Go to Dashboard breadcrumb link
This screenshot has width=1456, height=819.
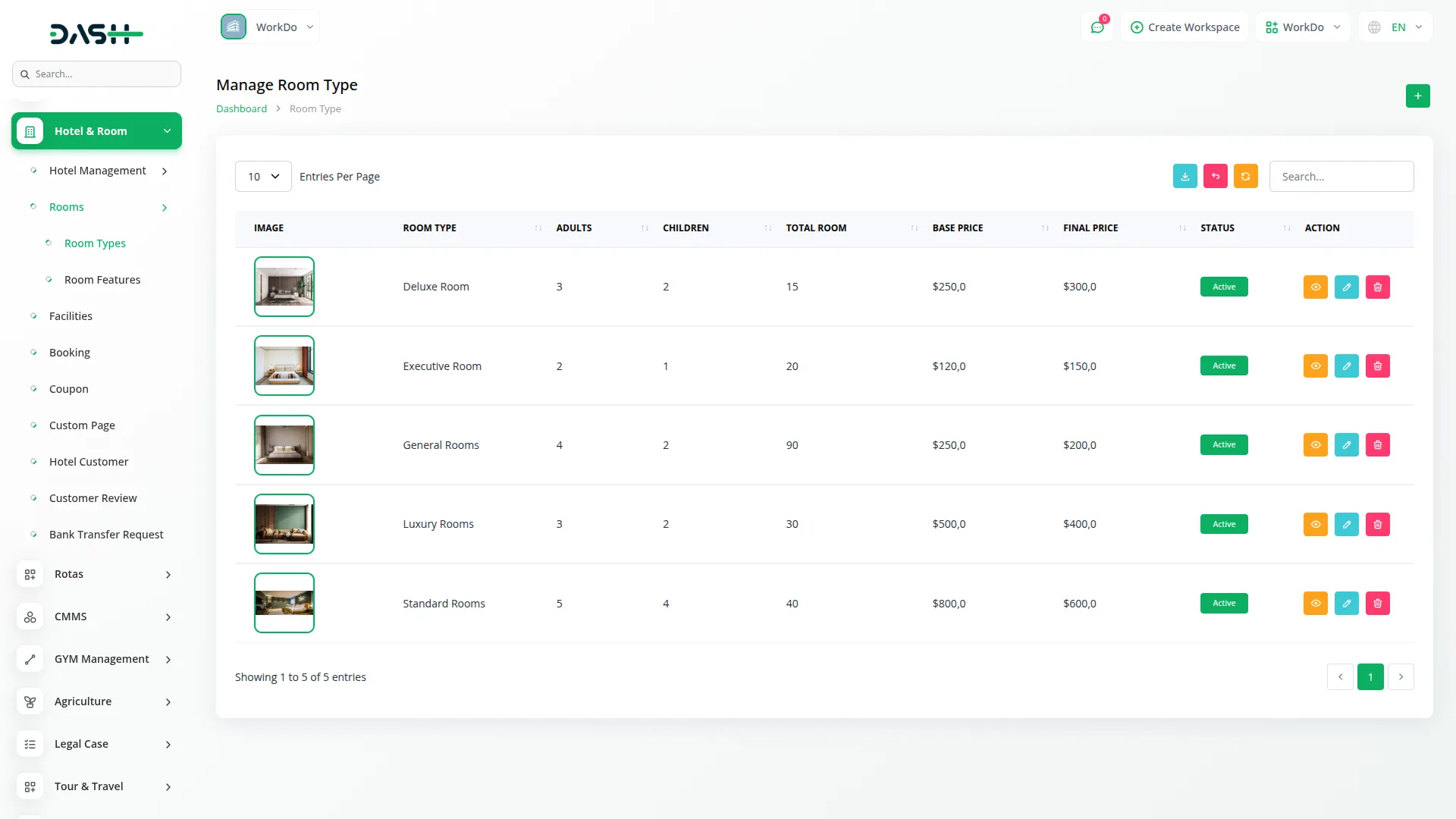coord(241,109)
